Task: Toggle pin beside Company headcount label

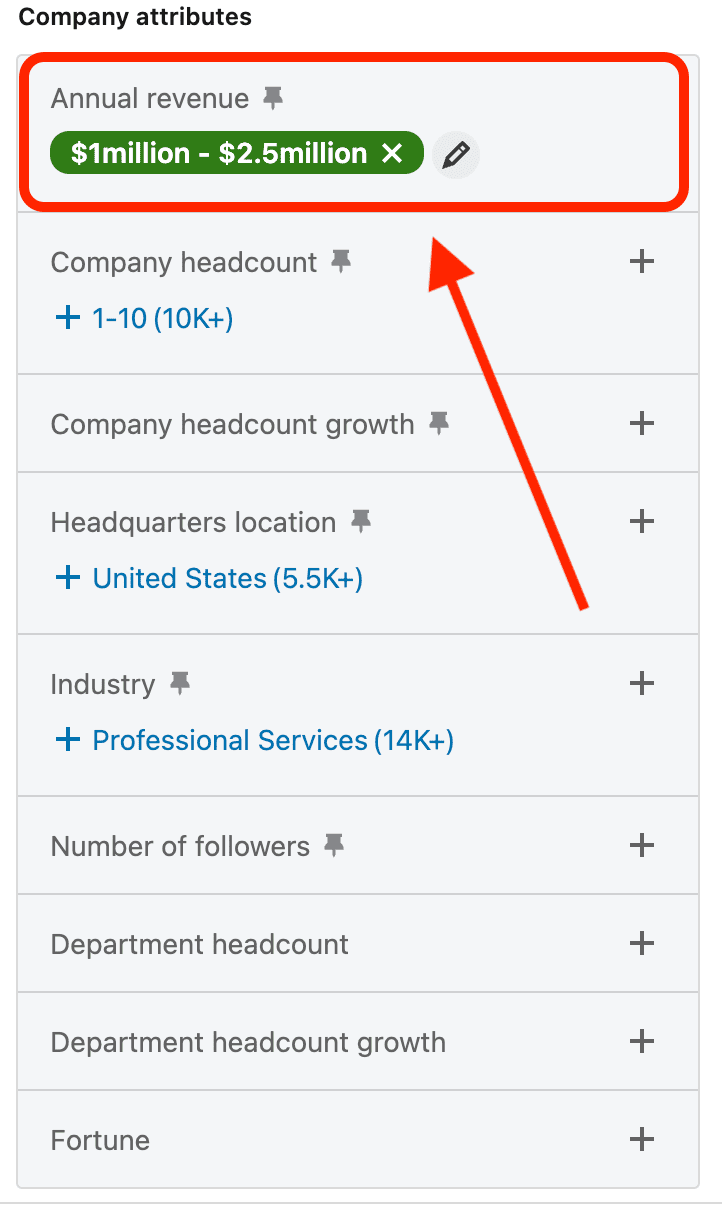Action: (x=341, y=262)
